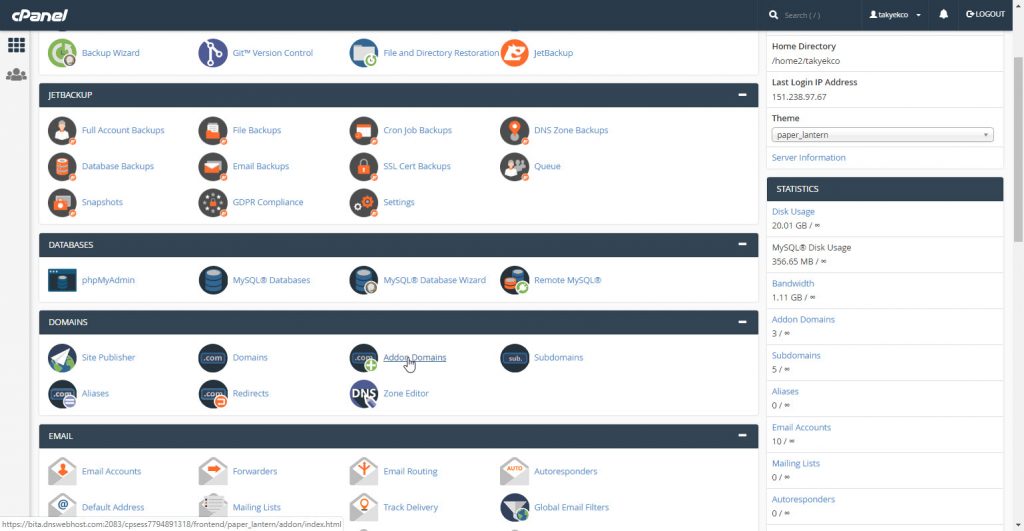Open the Redirects icon
The height and width of the screenshot is (531, 1024).
(213, 394)
